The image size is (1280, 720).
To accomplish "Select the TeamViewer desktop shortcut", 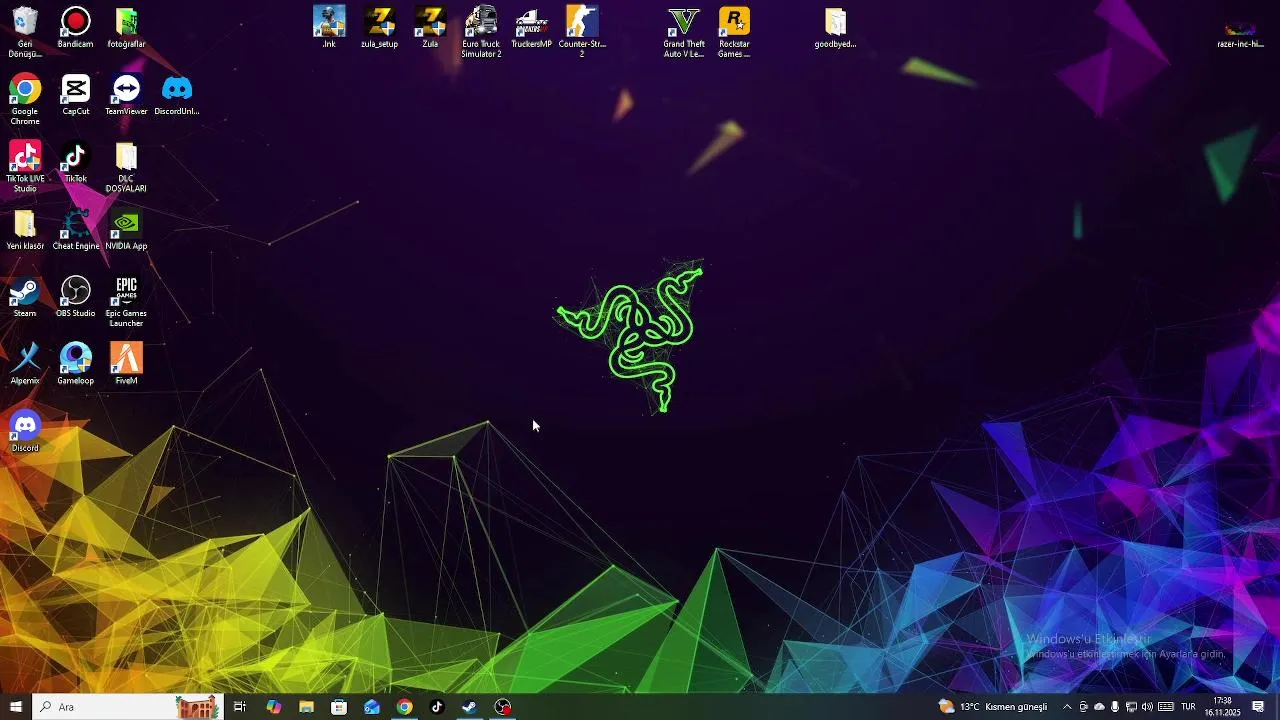I will [126, 95].
